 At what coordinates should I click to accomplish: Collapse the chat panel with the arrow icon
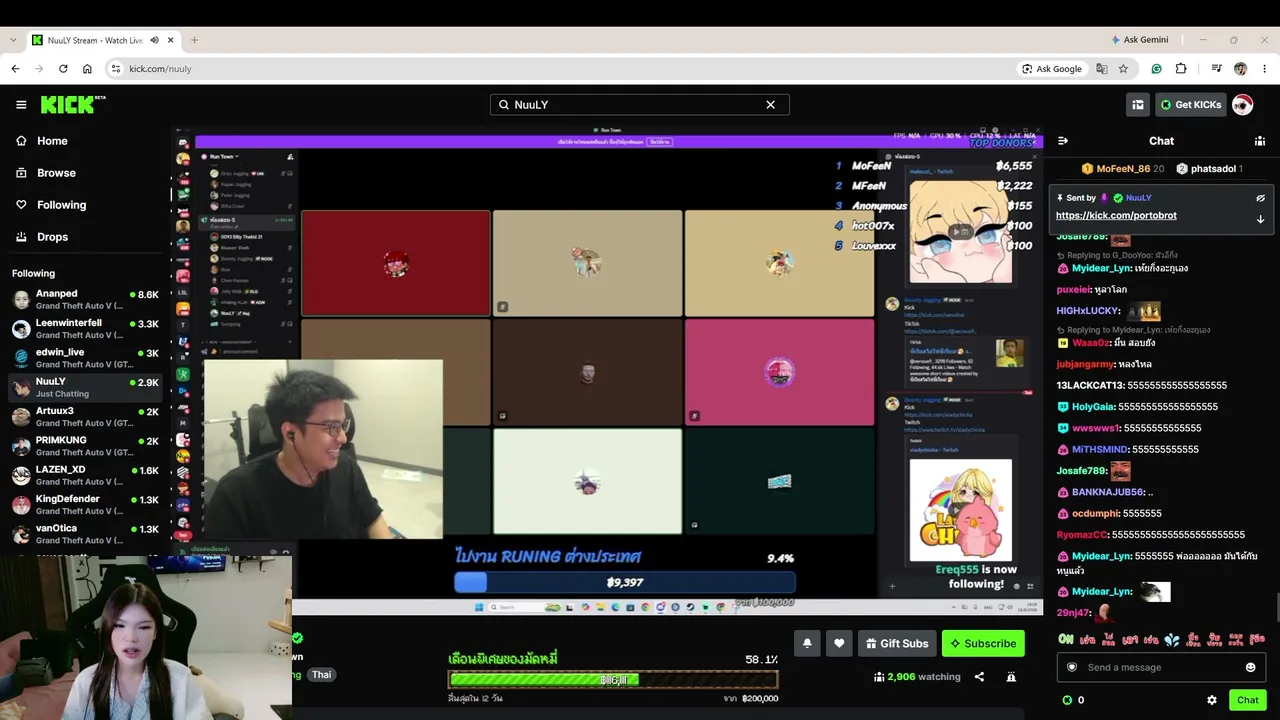1063,141
